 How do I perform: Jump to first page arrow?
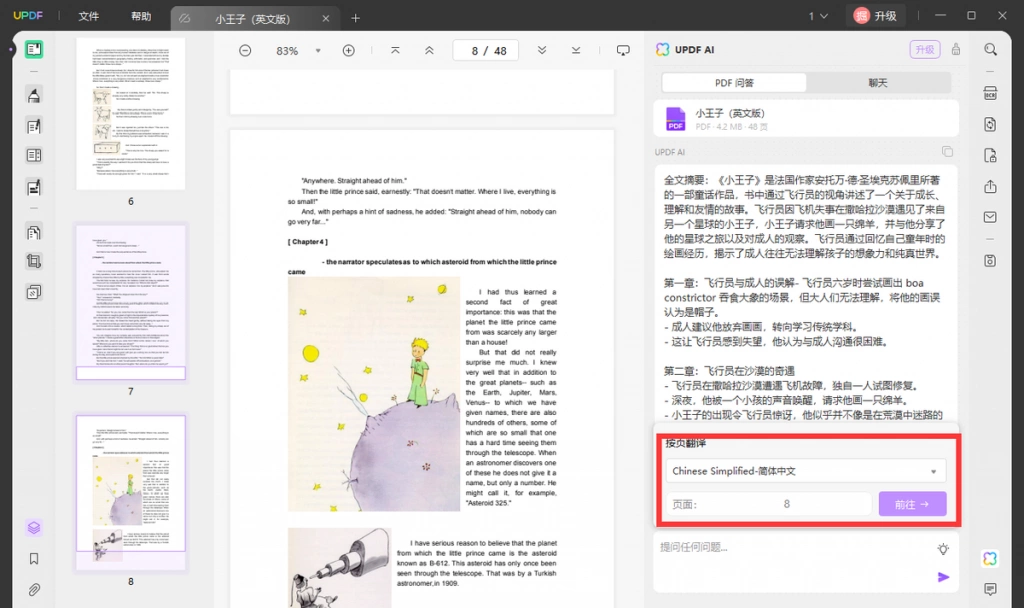pyautogui.click(x=395, y=50)
